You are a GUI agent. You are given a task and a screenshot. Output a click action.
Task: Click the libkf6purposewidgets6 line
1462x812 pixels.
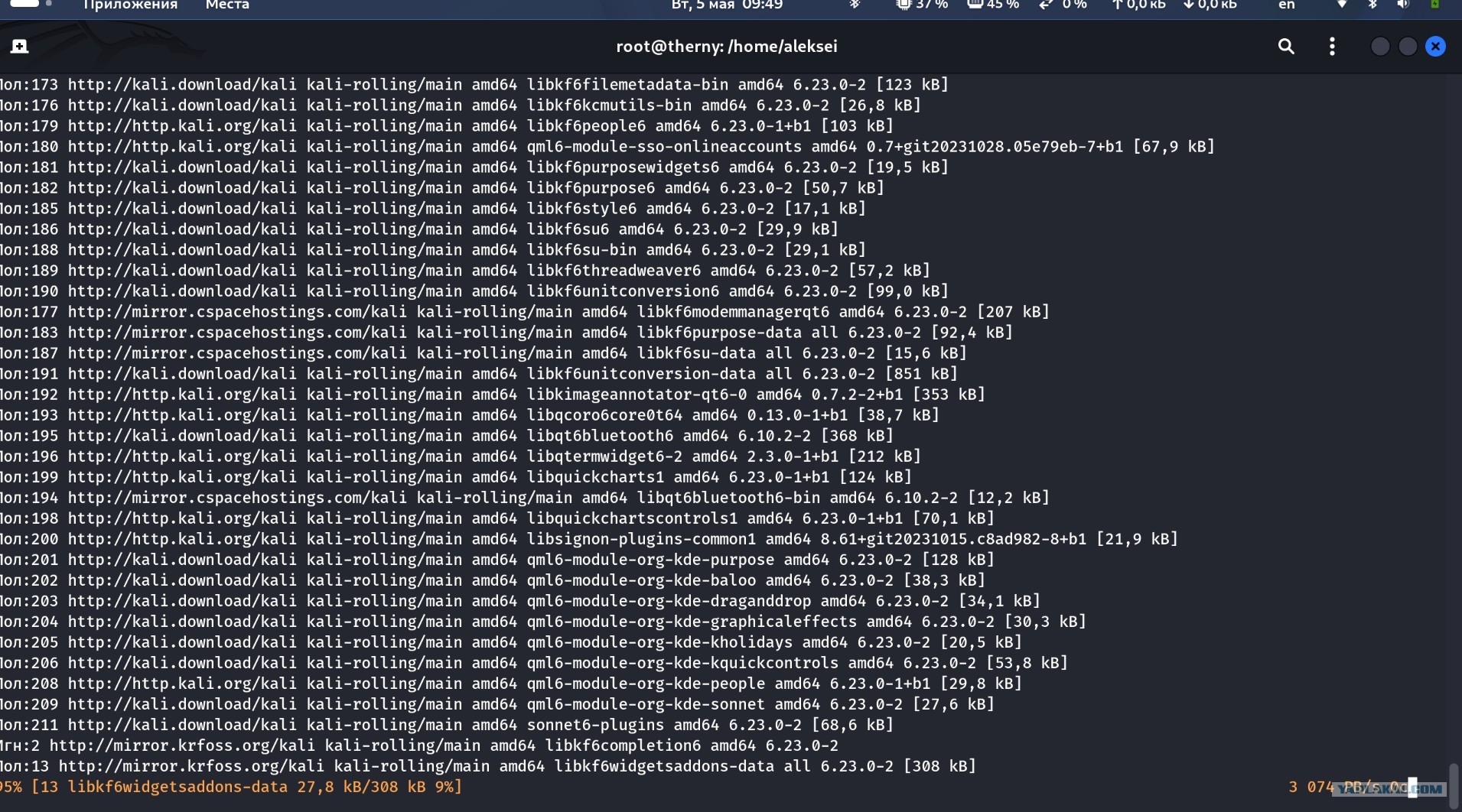pos(474,167)
